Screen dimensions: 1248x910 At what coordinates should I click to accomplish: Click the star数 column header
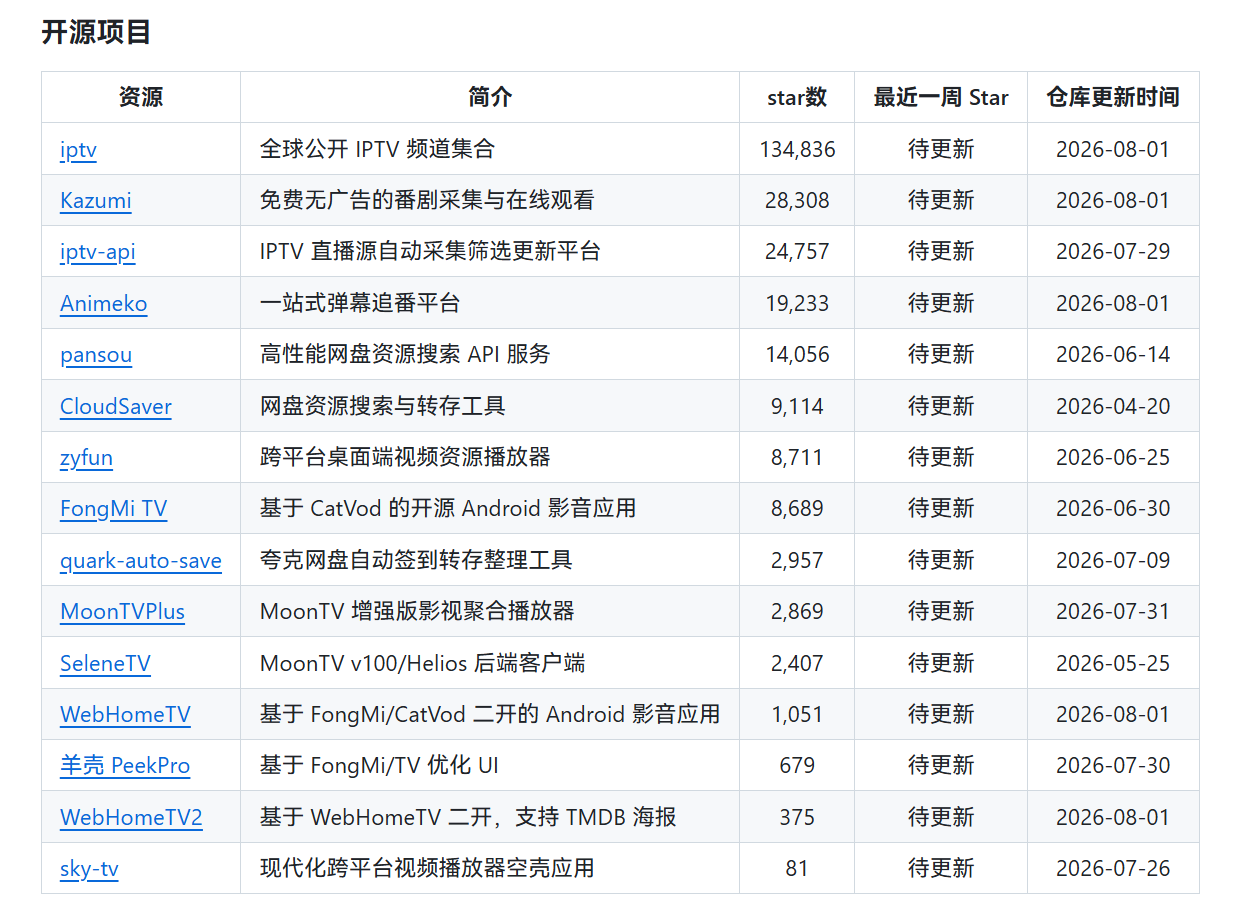pyautogui.click(x=797, y=97)
